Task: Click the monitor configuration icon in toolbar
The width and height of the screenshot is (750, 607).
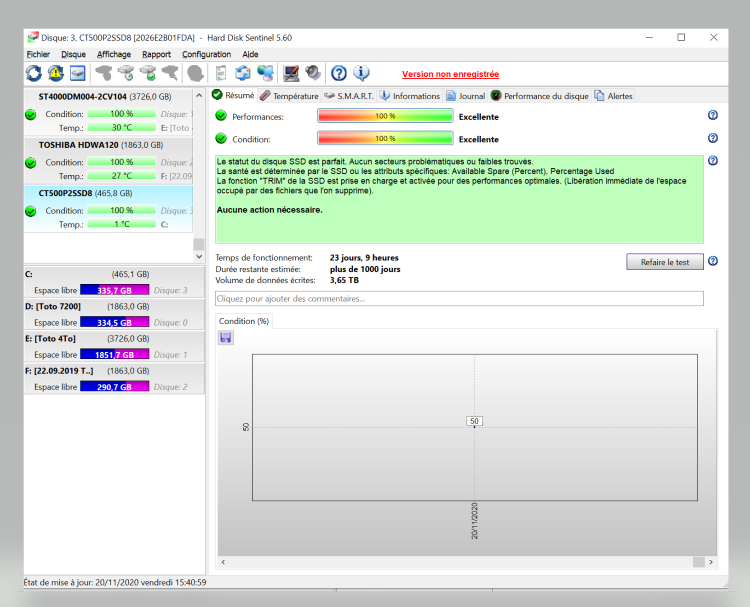Action: tap(291, 73)
